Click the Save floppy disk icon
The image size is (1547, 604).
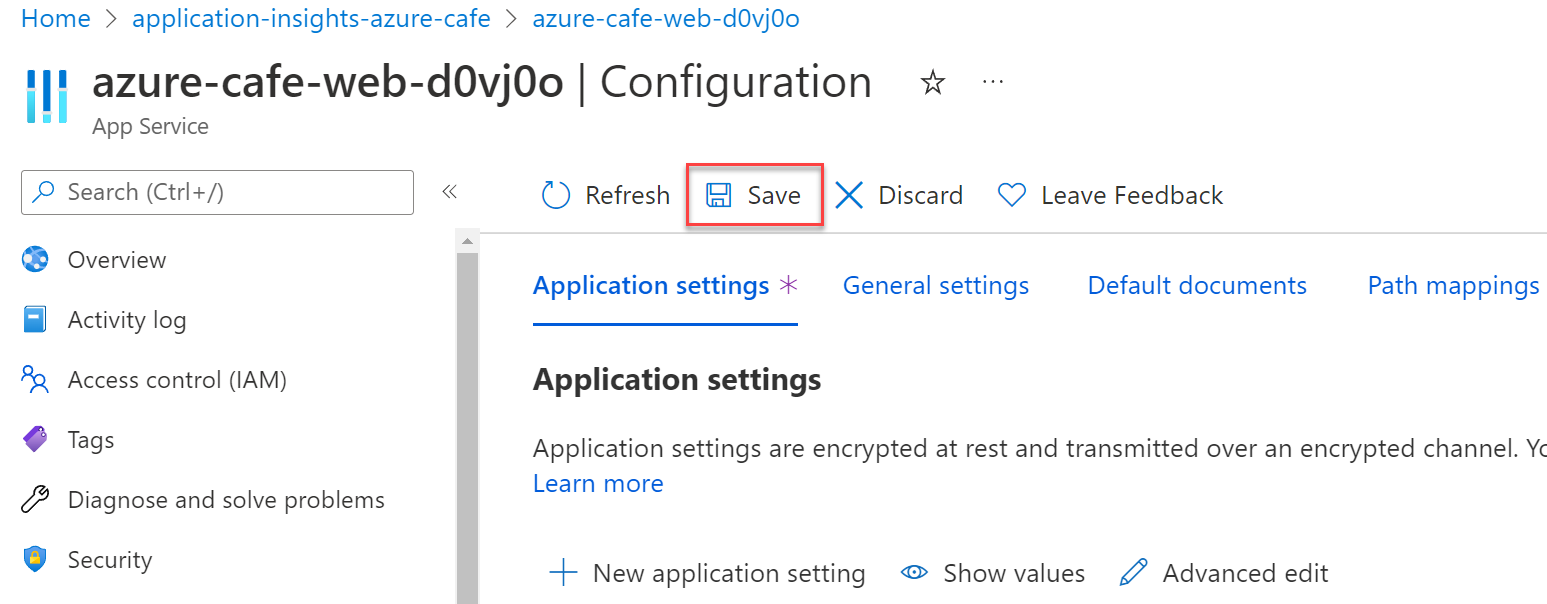718,195
